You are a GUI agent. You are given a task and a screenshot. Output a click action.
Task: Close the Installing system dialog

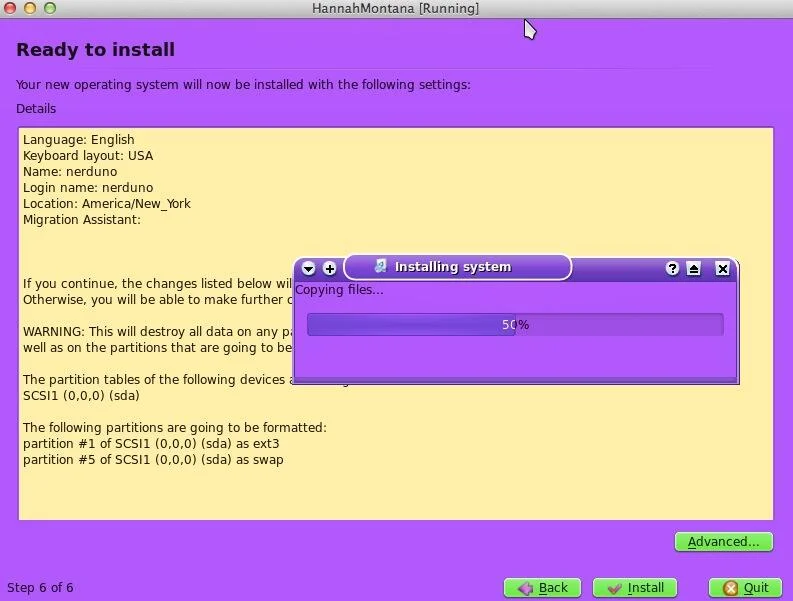[x=723, y=268]
